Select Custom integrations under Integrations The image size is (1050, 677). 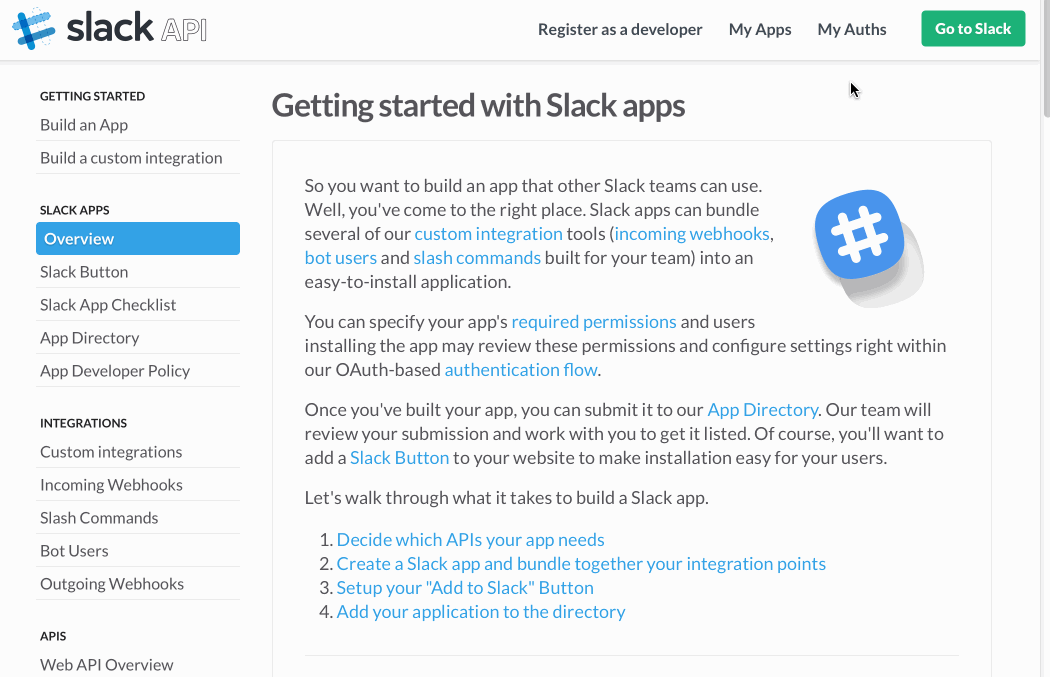point(111,451)
